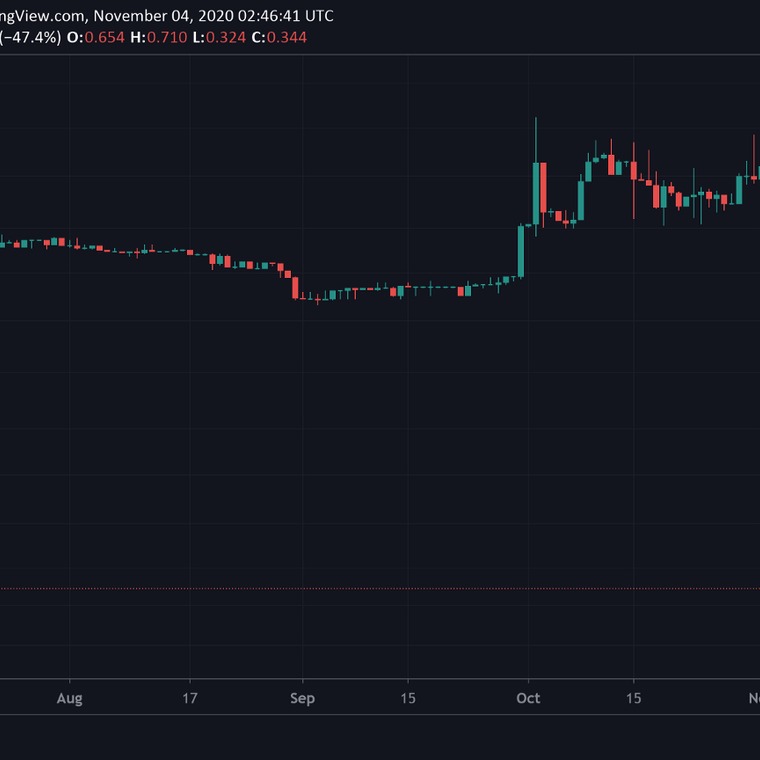
Task: Select the high value H:0.710
Action: click(x=158, y=37)
